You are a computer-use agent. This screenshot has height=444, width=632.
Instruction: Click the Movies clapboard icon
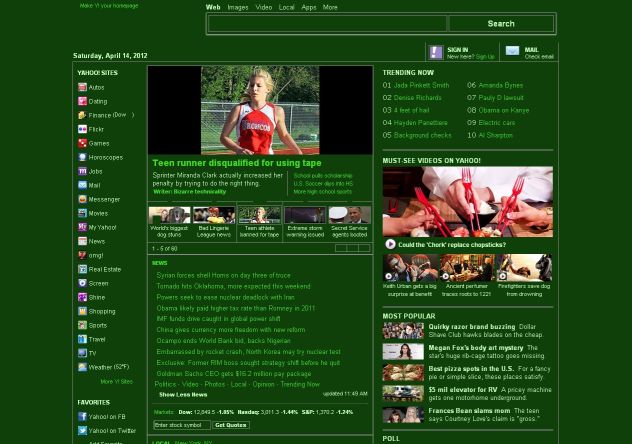[82, 213]
